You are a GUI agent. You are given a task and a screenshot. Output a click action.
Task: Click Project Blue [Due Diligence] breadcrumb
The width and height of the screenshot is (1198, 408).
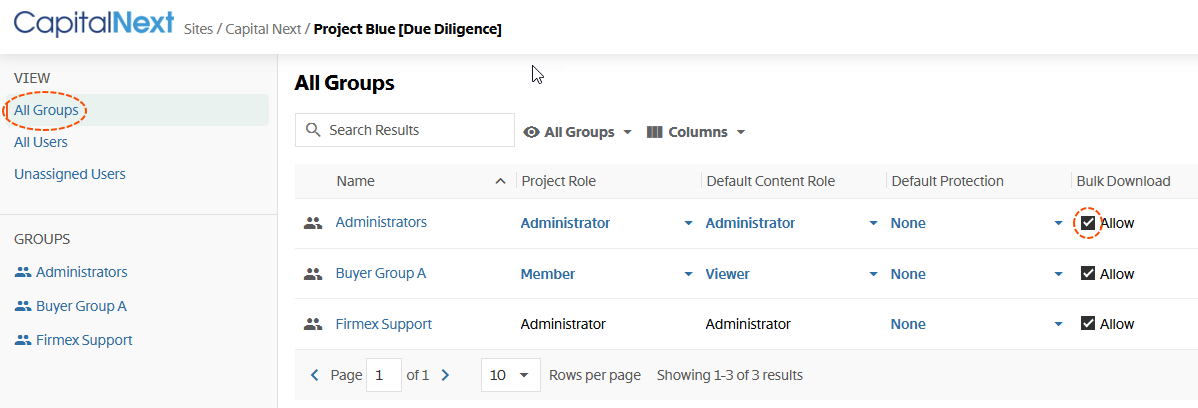click(x=407, y=30)
